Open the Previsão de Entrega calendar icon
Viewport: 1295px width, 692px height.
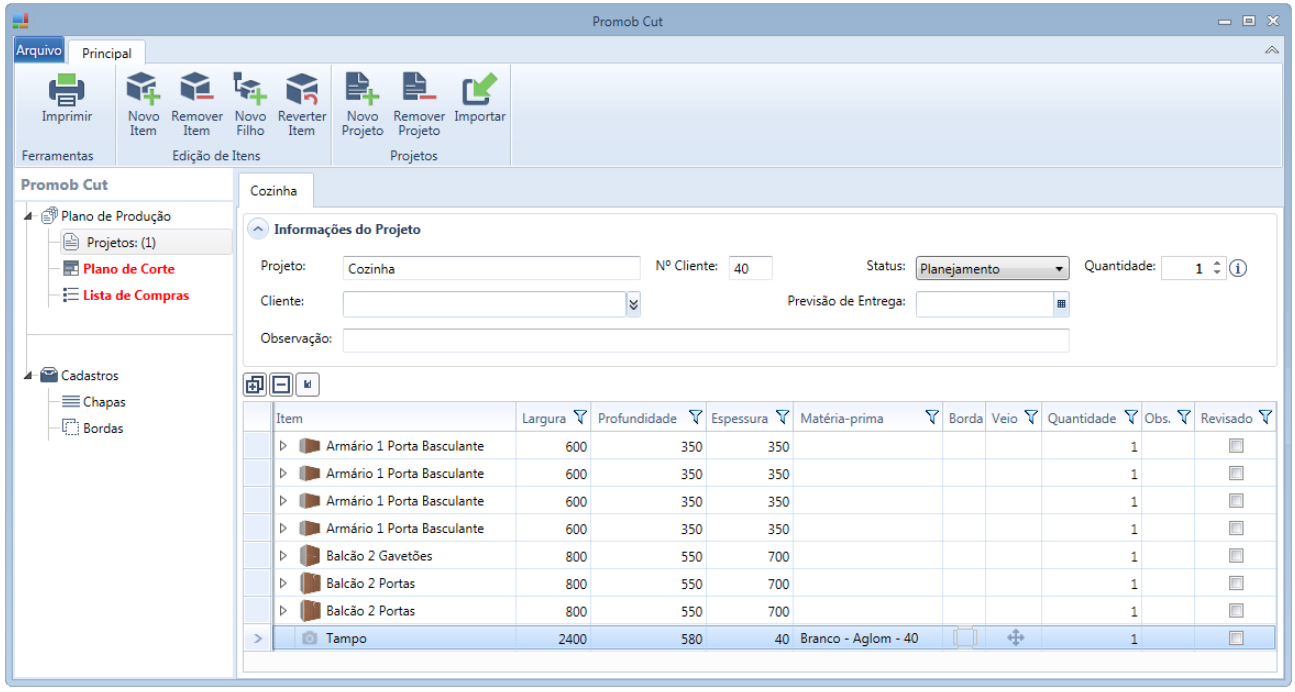1061,303
